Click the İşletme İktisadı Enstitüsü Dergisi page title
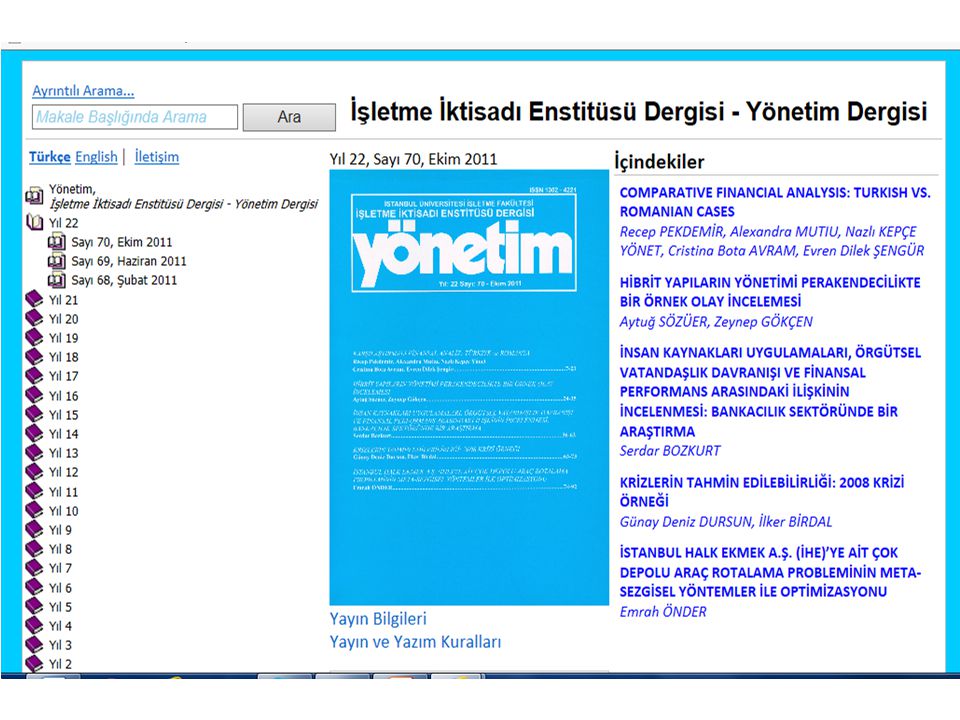The width and height of the screenshot is (960, 720). coord(639,112)
